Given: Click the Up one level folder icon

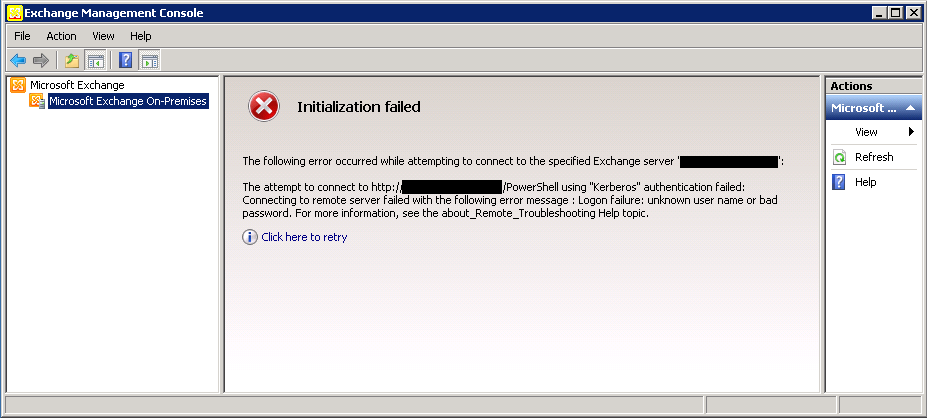Looking at the screenshot, I should 72,61.
